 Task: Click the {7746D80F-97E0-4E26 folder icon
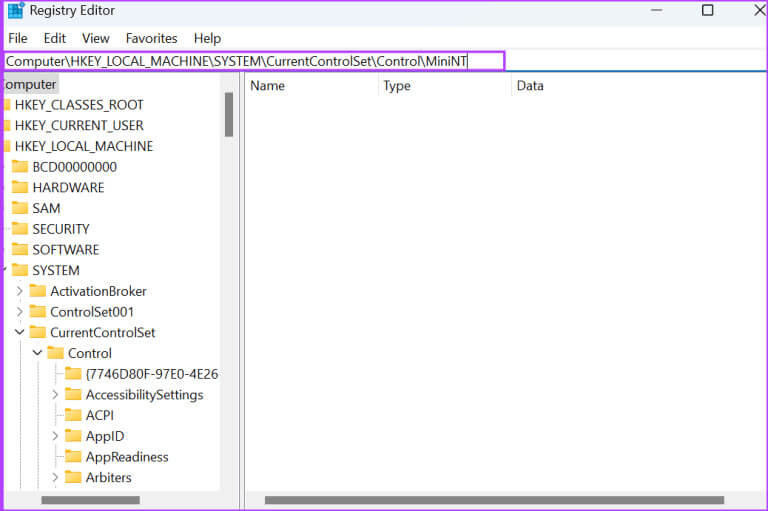[73, 374]
